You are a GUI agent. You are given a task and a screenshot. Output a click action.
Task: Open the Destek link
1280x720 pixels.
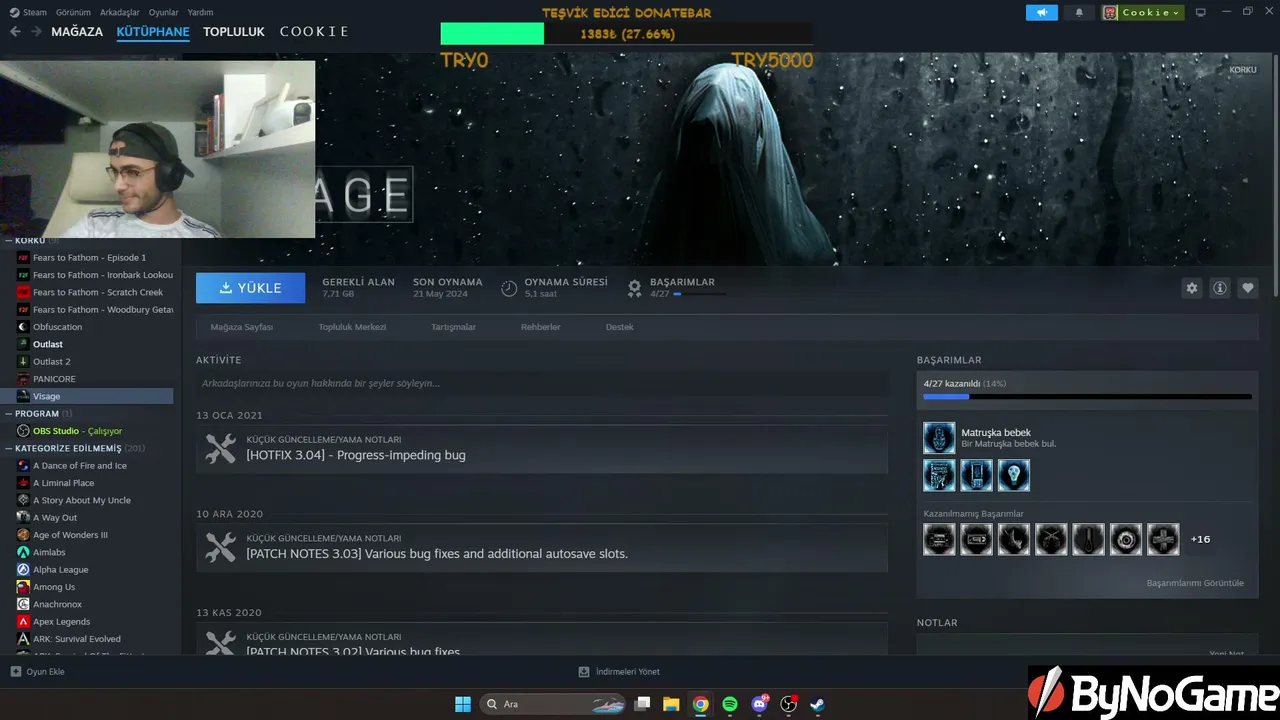tap(620, 327)
